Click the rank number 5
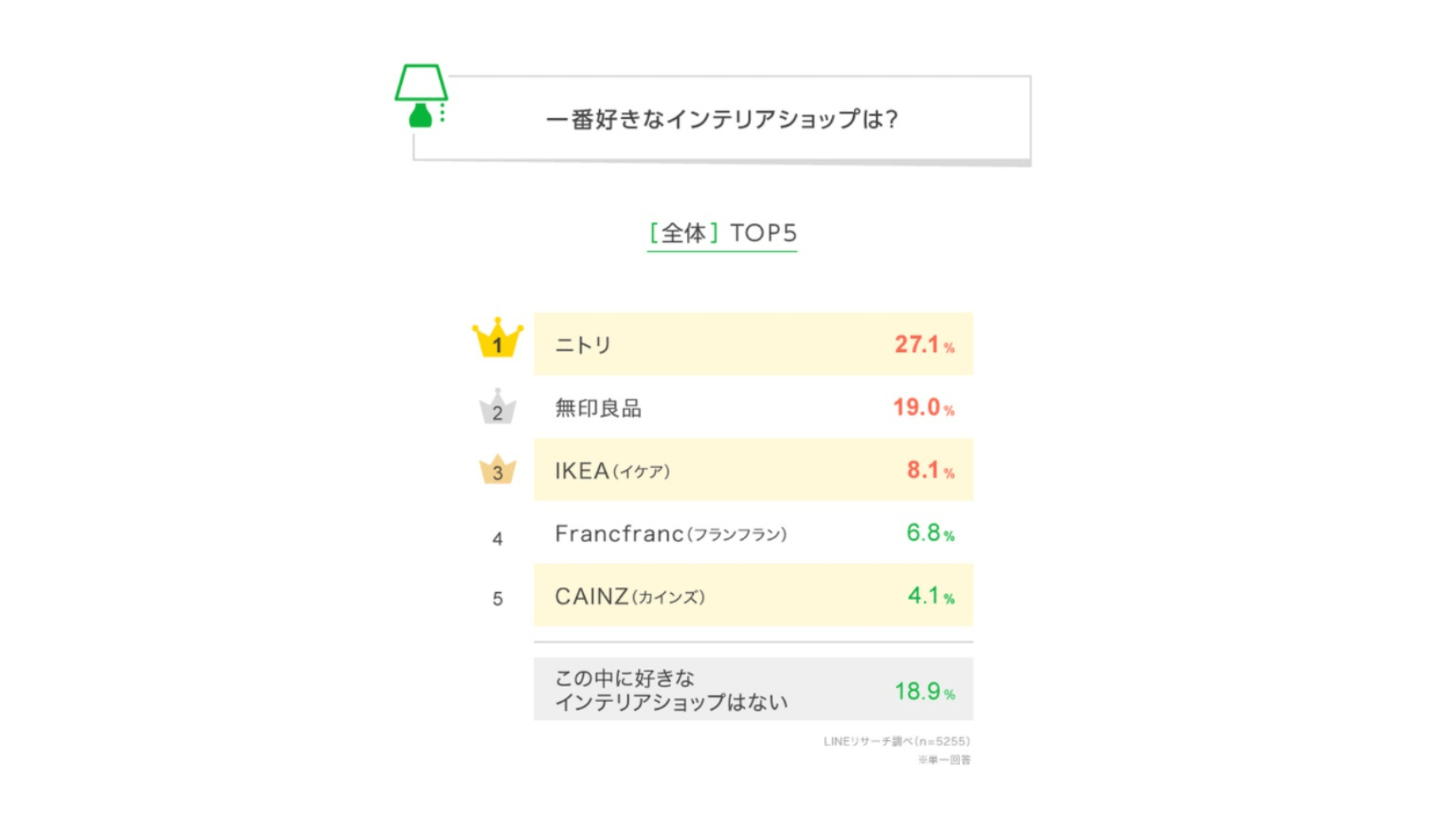1456x819 pixels. click(x=497, y=598)
